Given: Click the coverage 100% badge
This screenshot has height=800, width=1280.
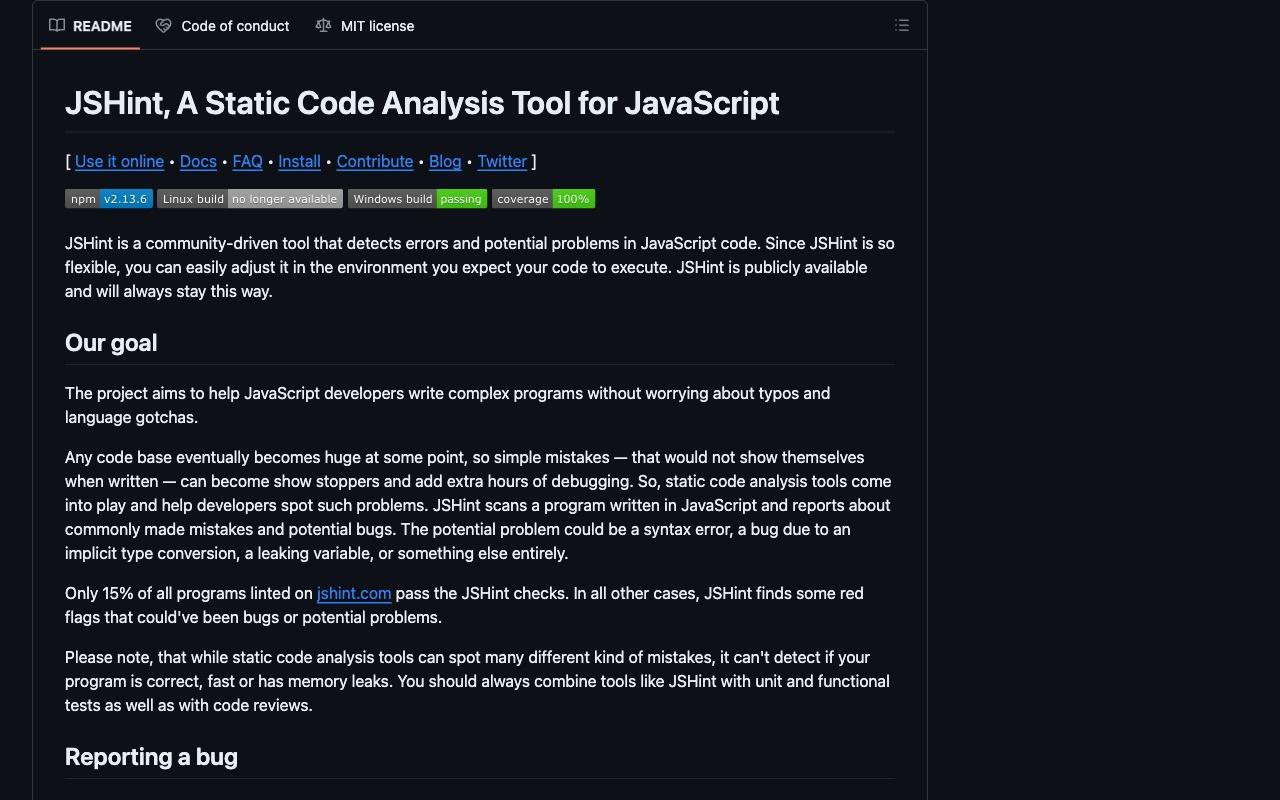Looking at the screenshot, I should pos(544,199).
